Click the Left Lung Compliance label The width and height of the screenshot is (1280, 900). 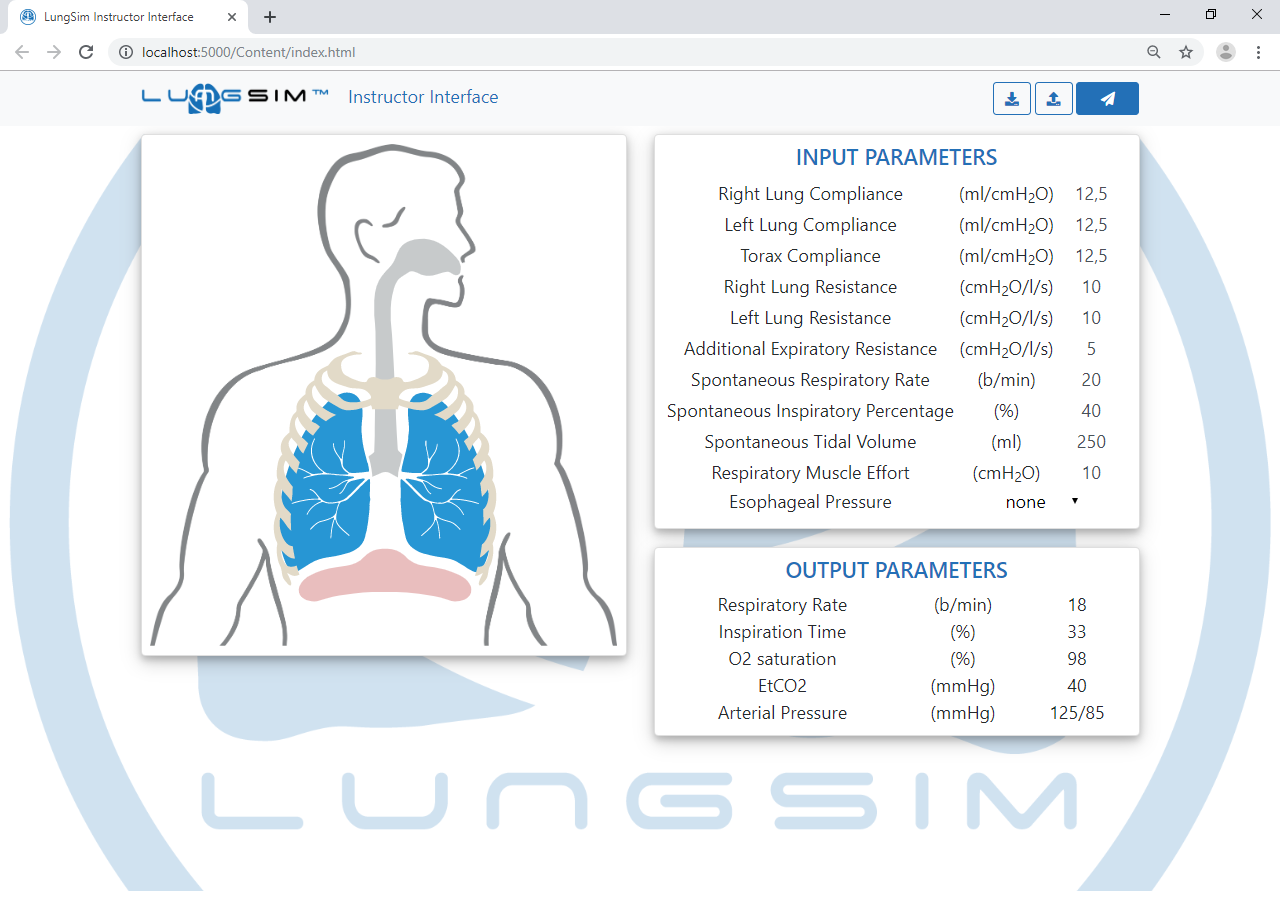coord(810,225)
